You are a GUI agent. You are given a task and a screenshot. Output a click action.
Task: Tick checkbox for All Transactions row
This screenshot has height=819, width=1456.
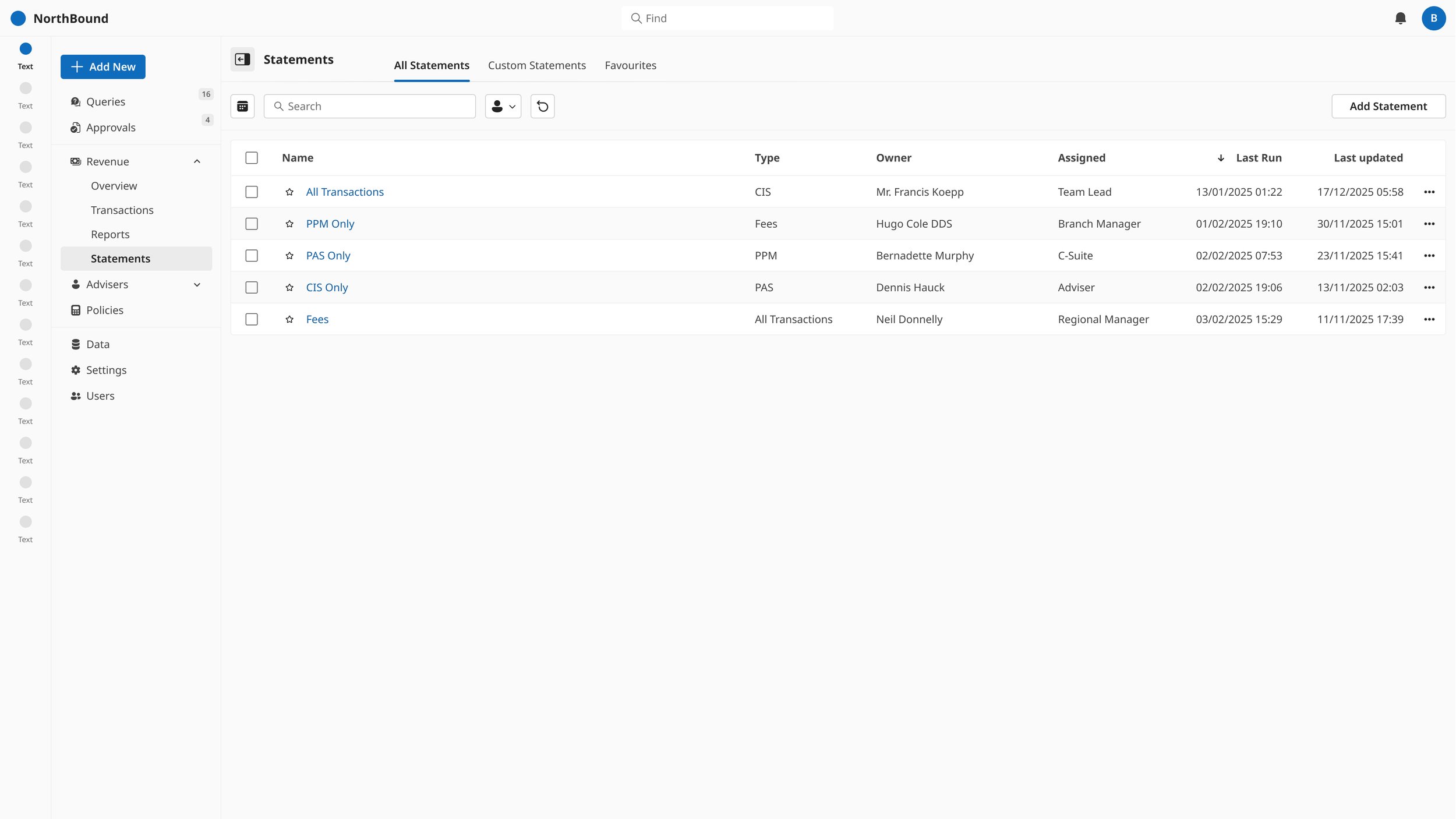pyautogui.click(x=252, y=192)
